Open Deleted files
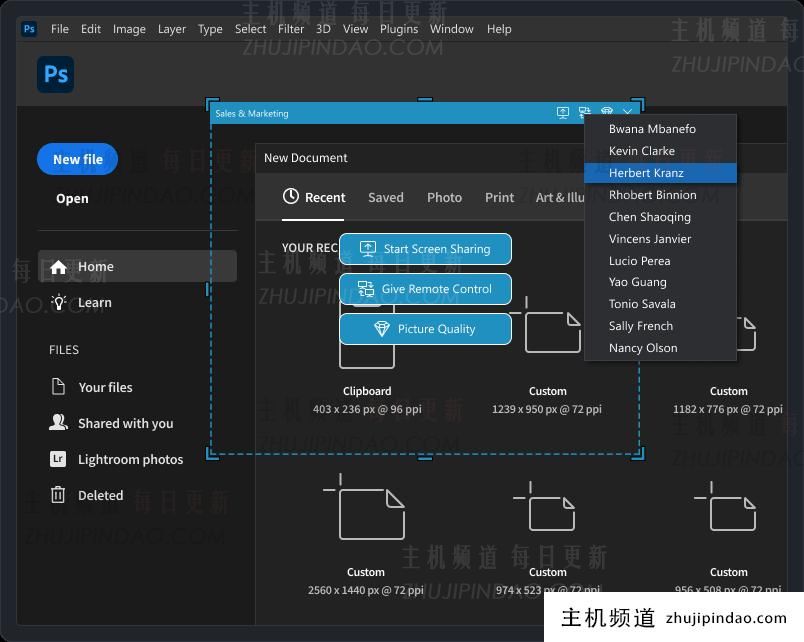The width and height of the screenshot is (804, 642). pos(100,495)
